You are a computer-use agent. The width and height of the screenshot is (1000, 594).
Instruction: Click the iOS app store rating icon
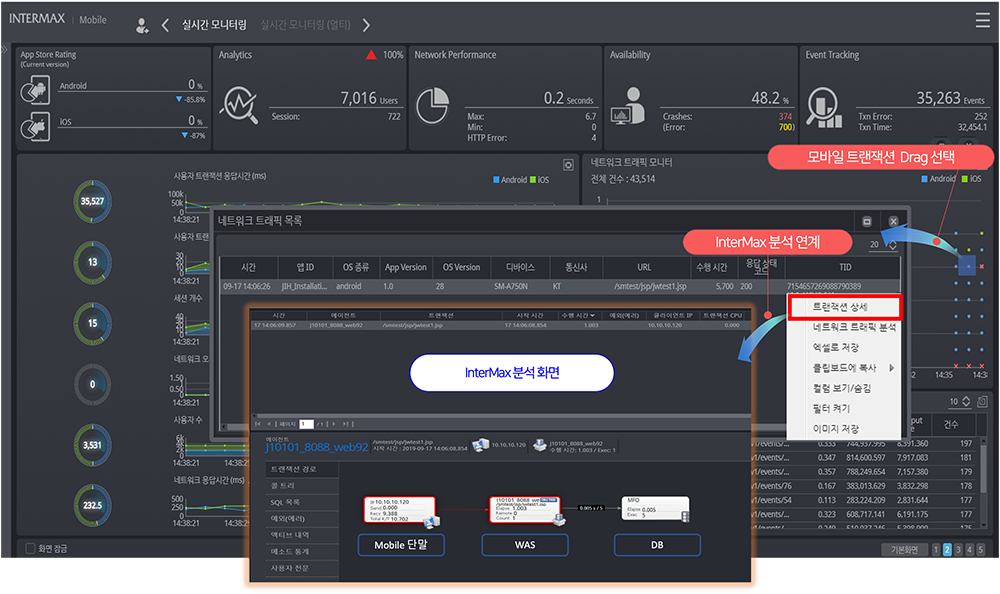35,126
